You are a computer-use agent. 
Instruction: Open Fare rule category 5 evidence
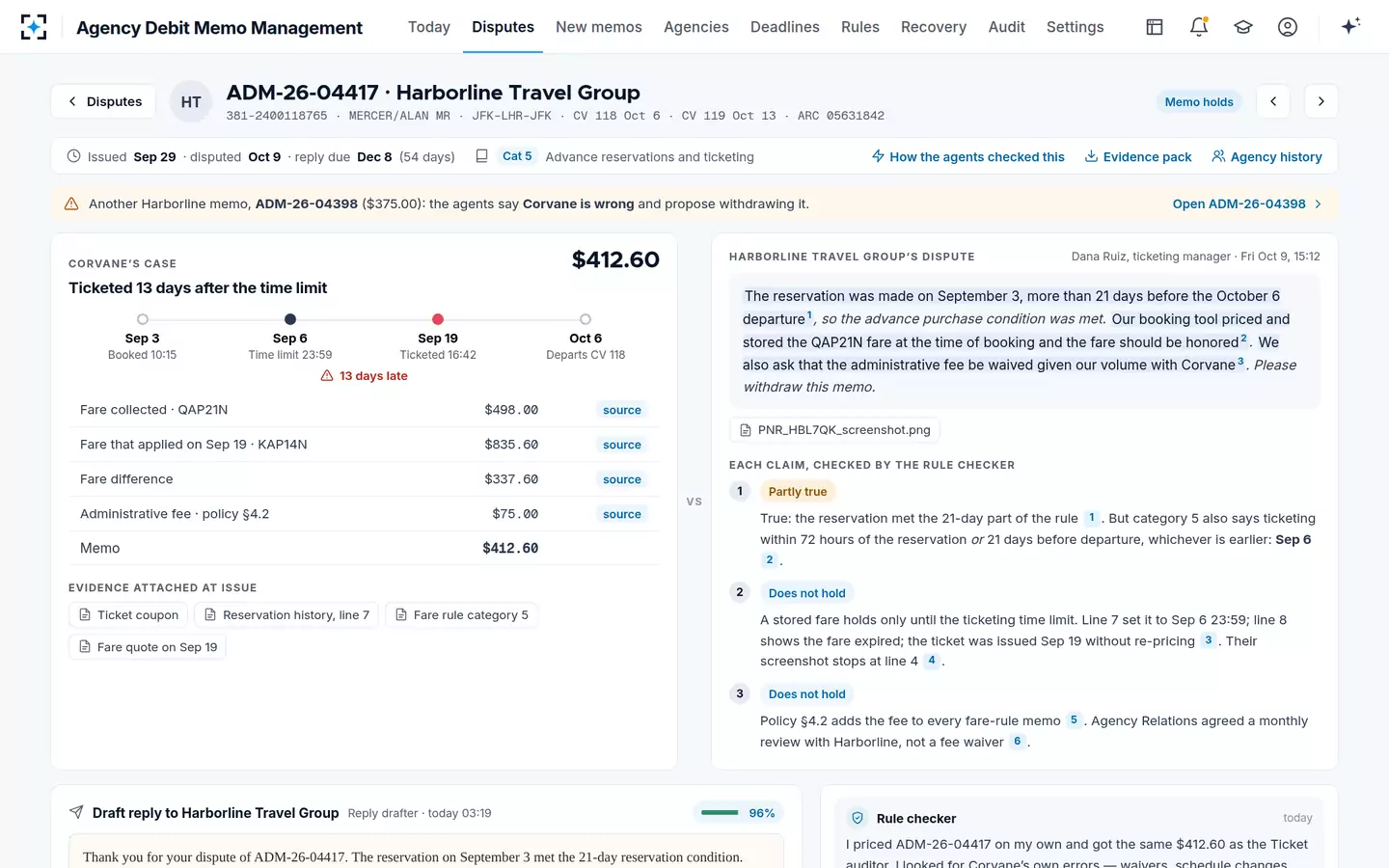(x=462, y=615)
